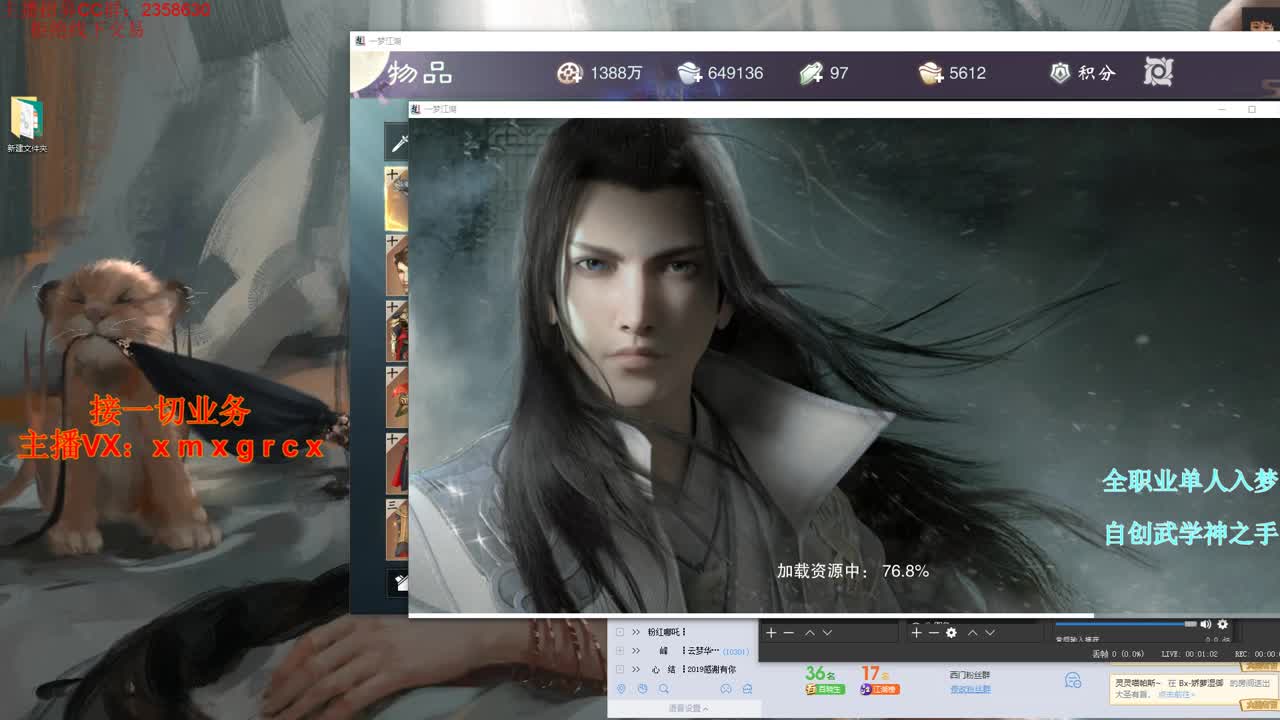This screenshot has height=720, width=1280.
Task: Add a source with the left plus icon
Action: point(771,633)
